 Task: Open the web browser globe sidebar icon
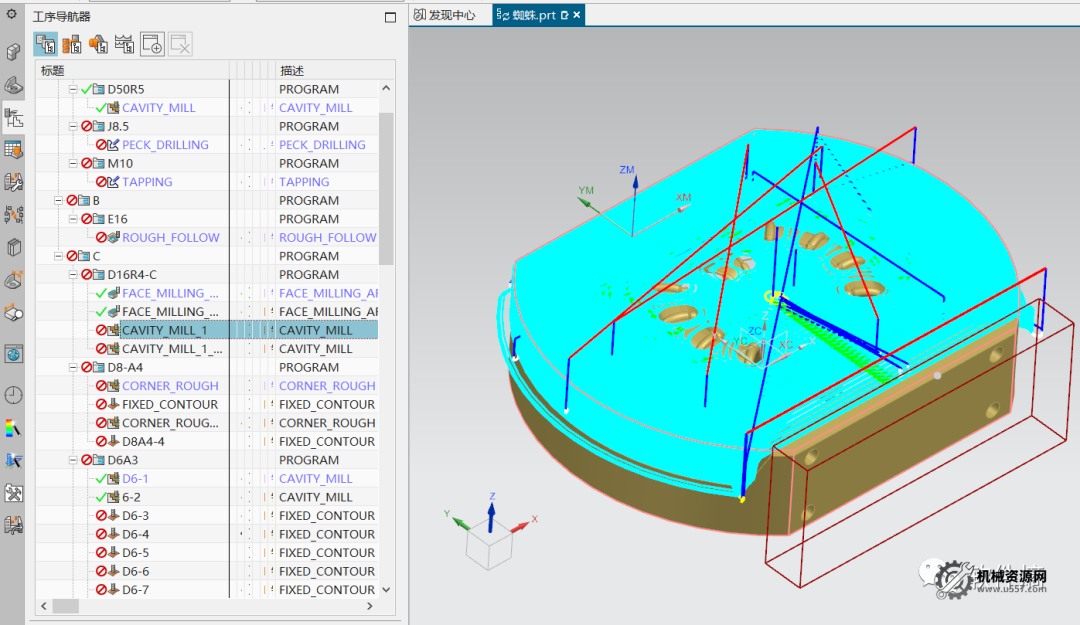coord(13,354)
